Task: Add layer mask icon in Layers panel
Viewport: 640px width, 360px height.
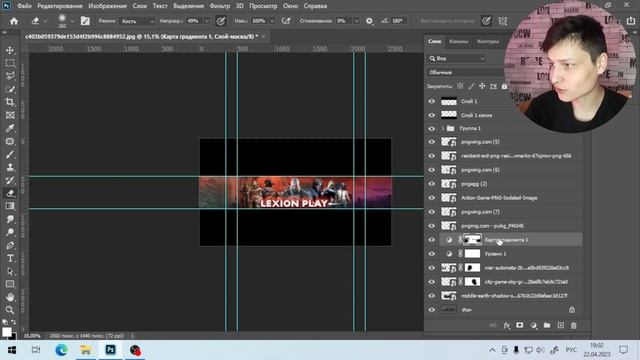Action: tap(520, 325)
